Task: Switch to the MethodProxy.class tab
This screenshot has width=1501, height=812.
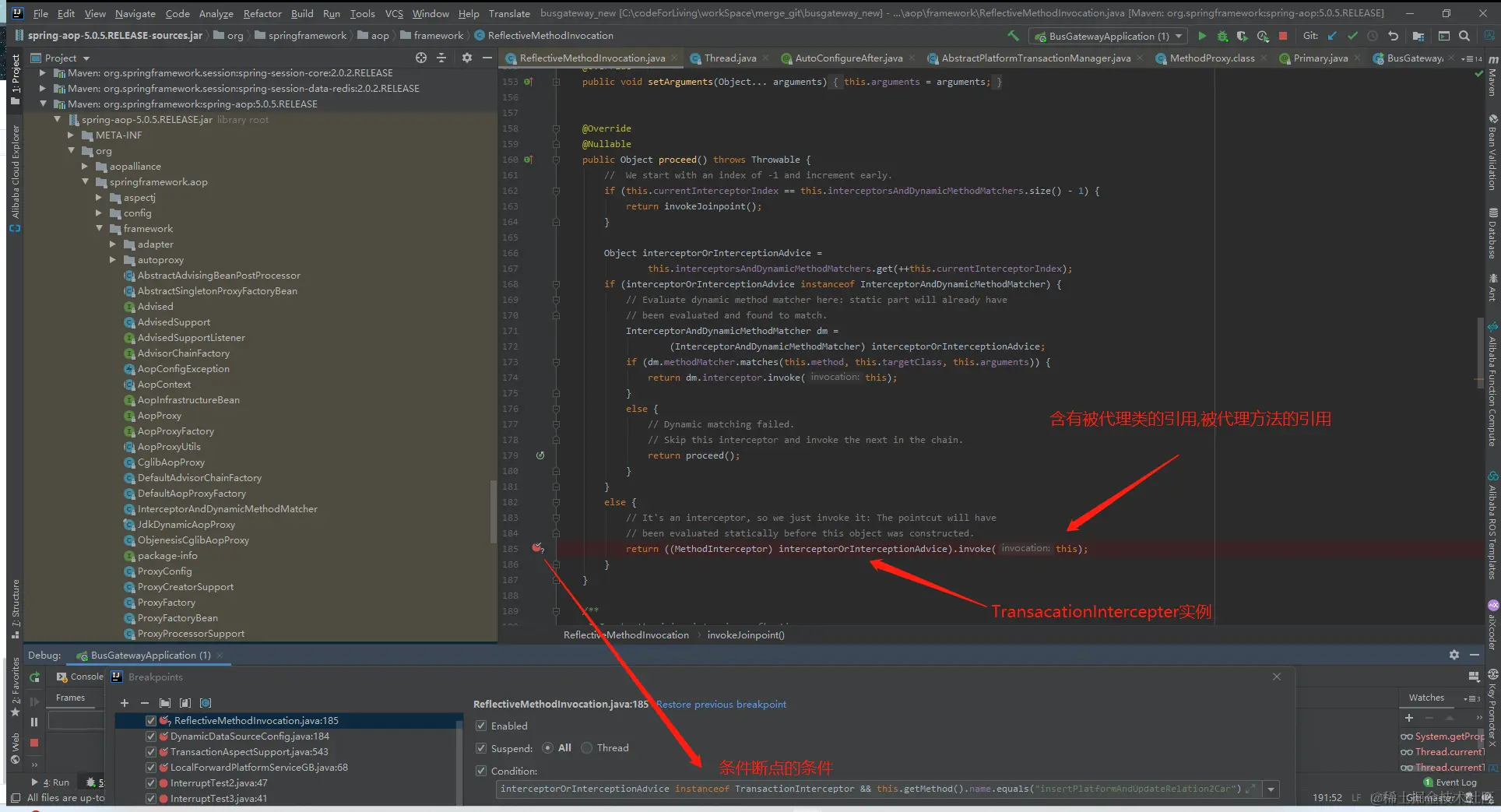Action: point(1211,58)
